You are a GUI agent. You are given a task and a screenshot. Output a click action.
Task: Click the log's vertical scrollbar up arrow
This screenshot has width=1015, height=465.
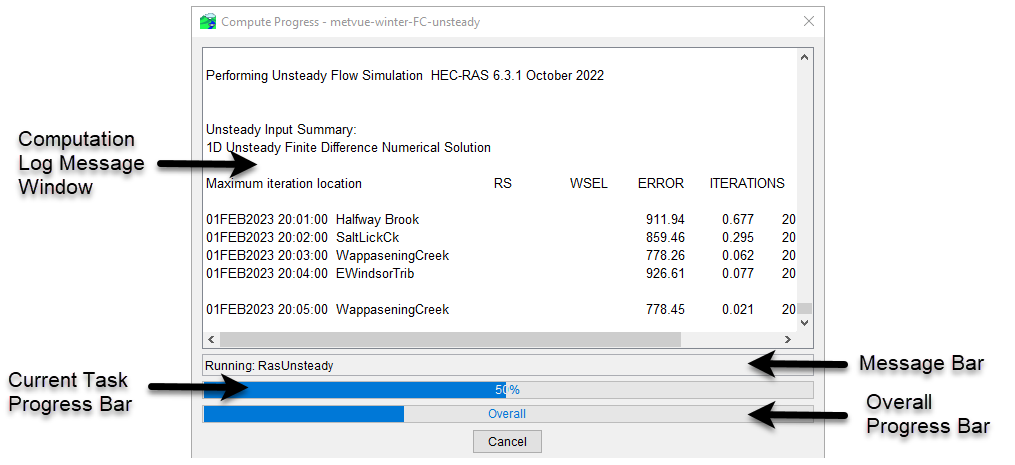pyautogui.click(x=803, y=58)
